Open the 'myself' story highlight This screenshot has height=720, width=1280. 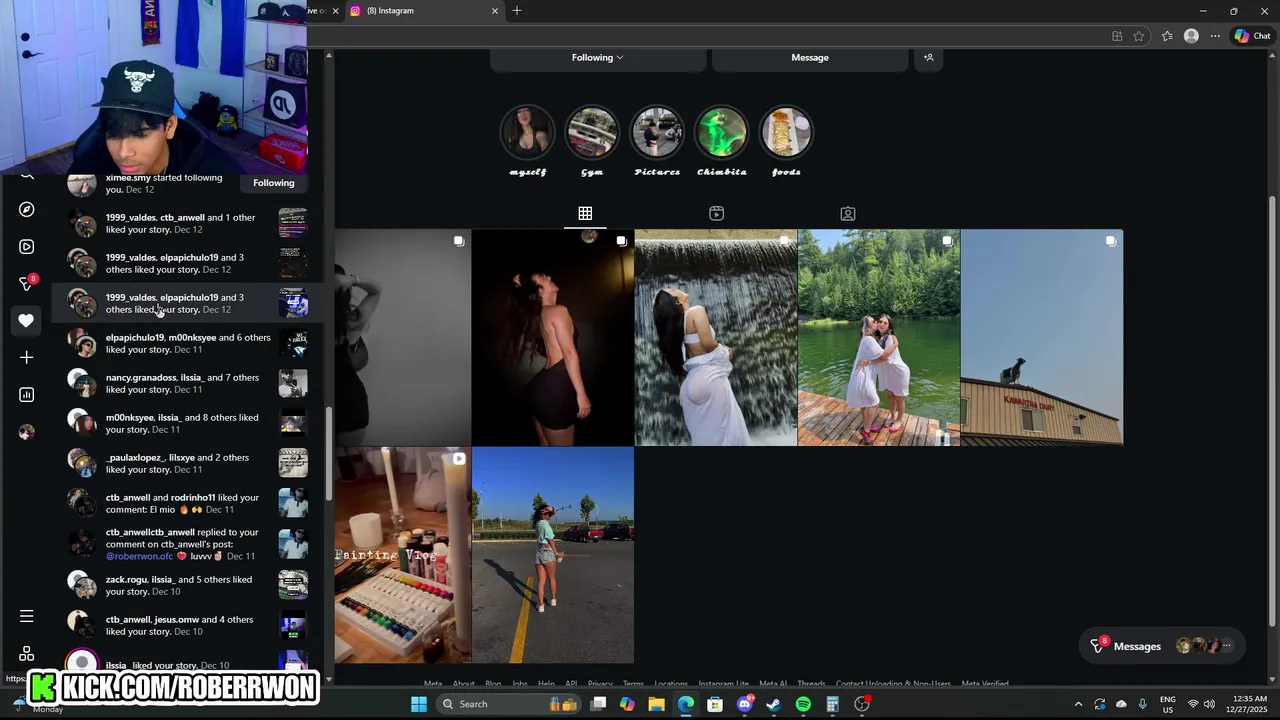(x=528, y=132)
